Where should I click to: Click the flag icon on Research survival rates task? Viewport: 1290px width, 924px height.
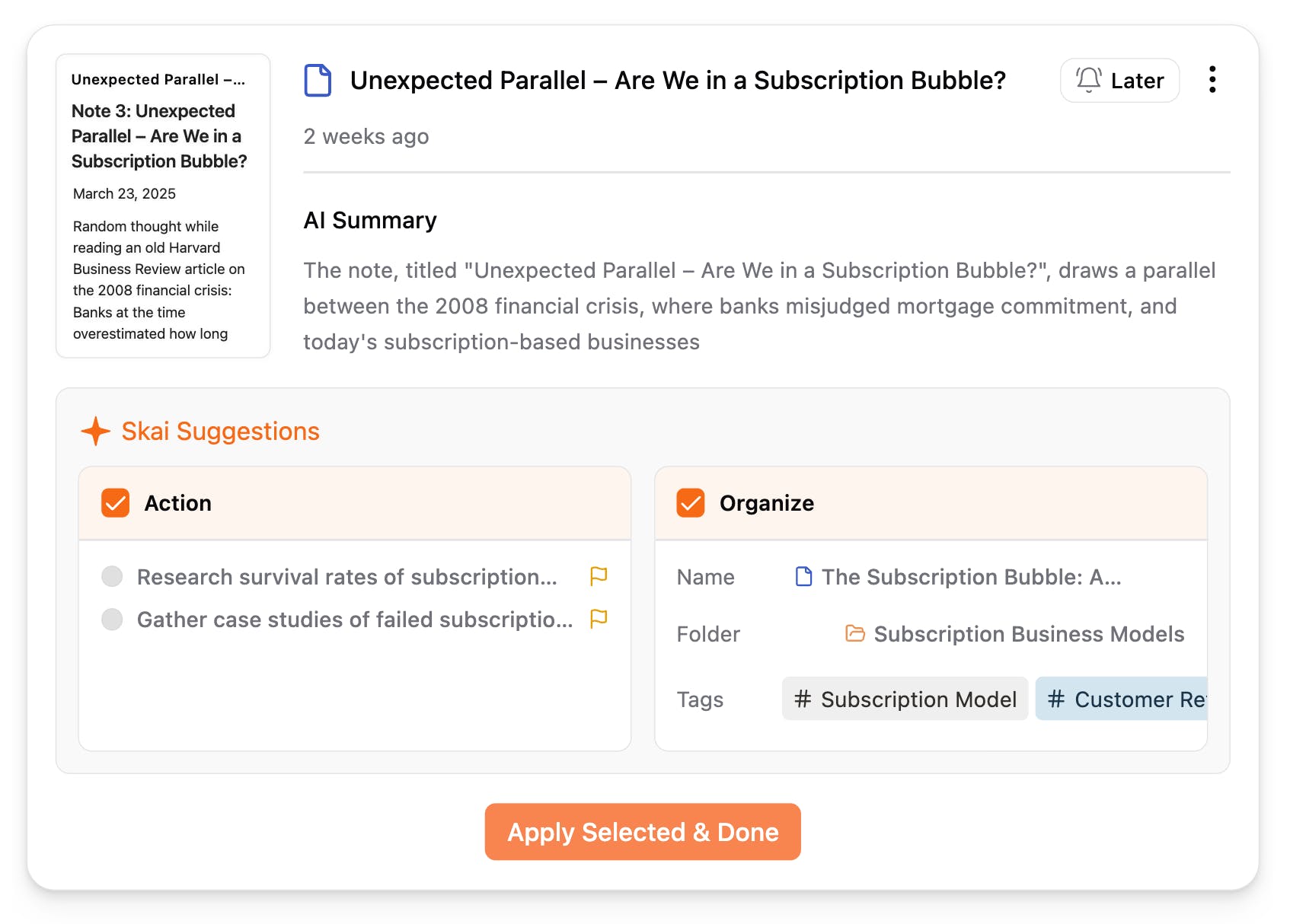coord(599,576)
